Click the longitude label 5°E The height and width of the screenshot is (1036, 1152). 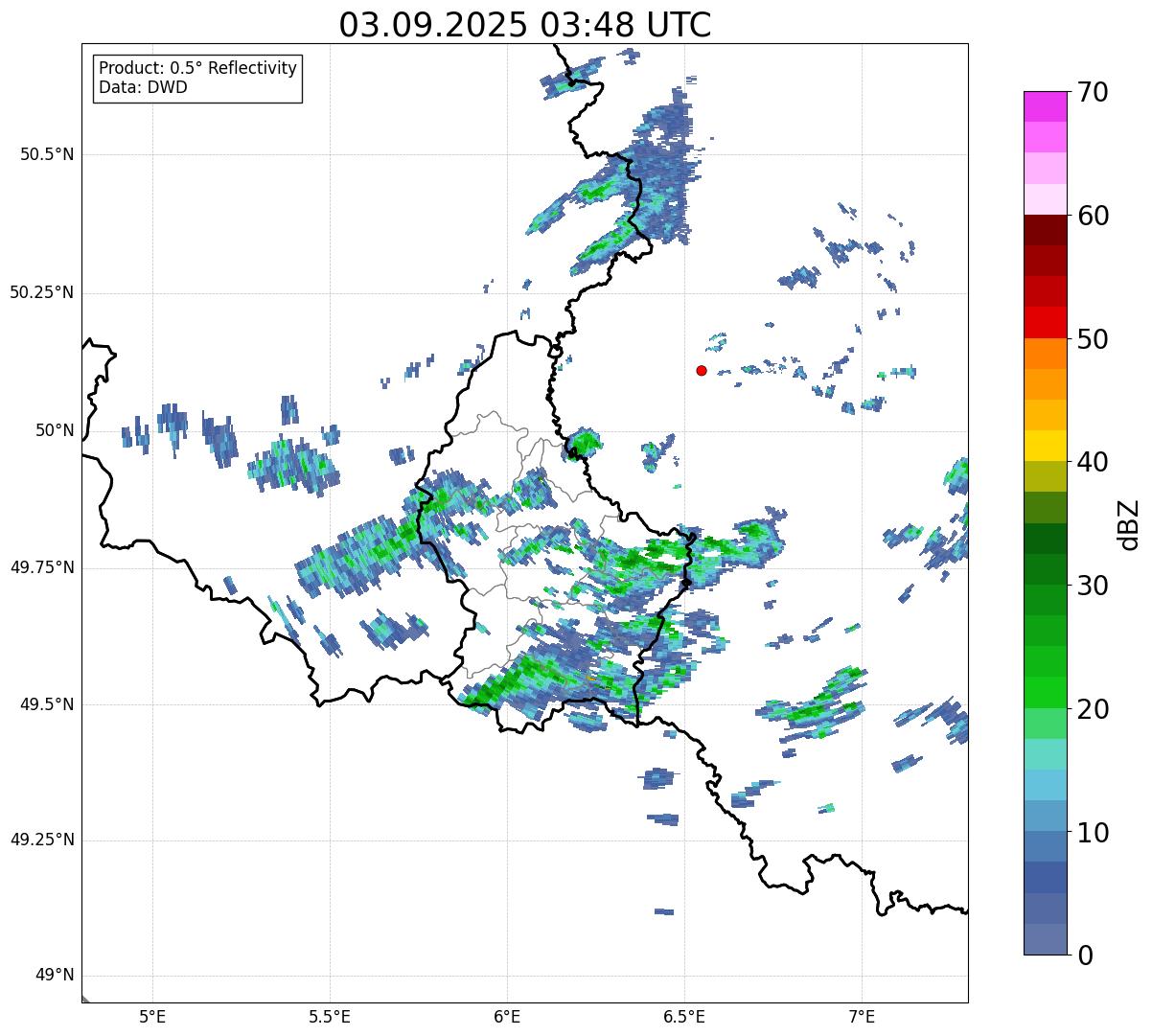point(152,1016)
